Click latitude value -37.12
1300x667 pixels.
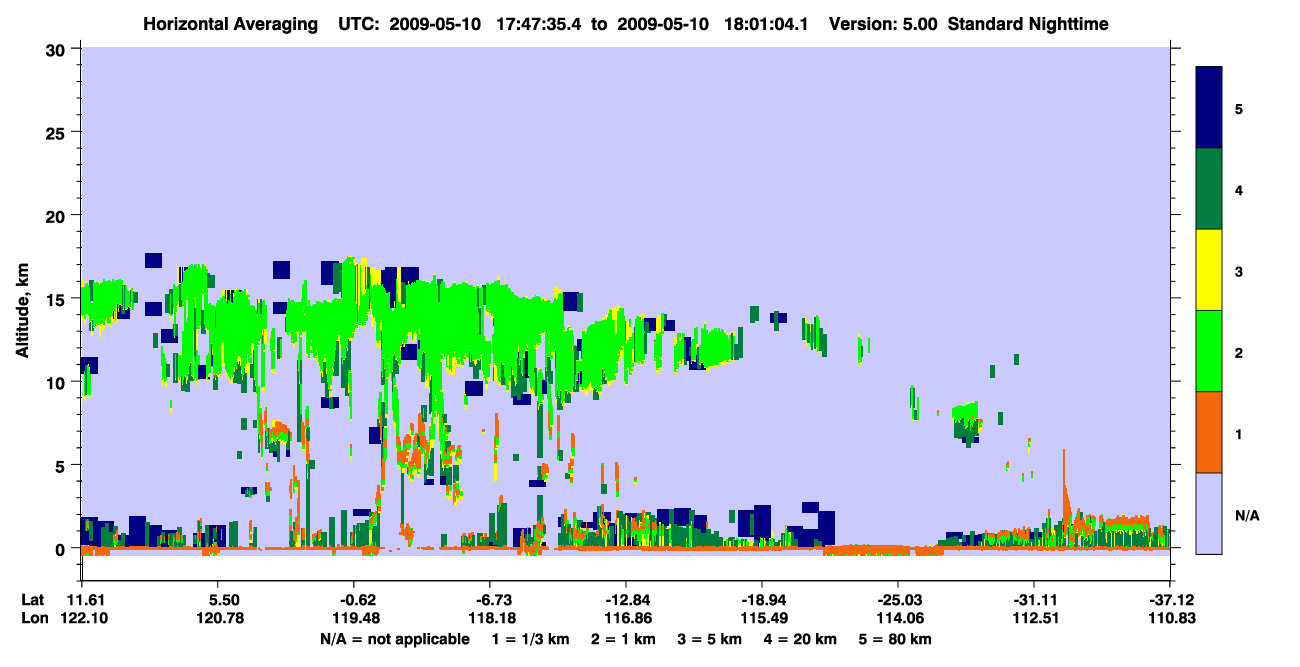(x=1170, y=599)
